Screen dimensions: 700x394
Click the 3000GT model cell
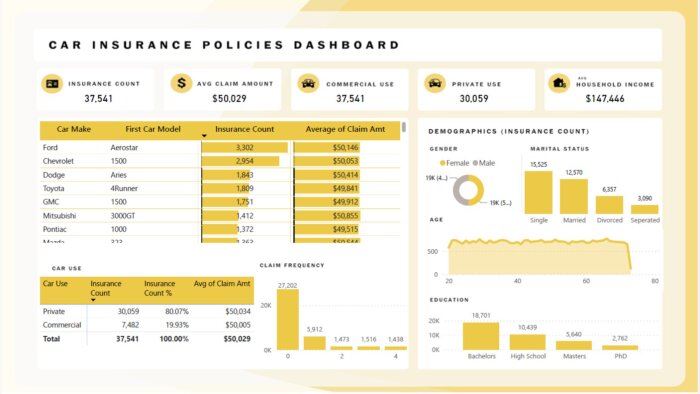coord(123,216)
